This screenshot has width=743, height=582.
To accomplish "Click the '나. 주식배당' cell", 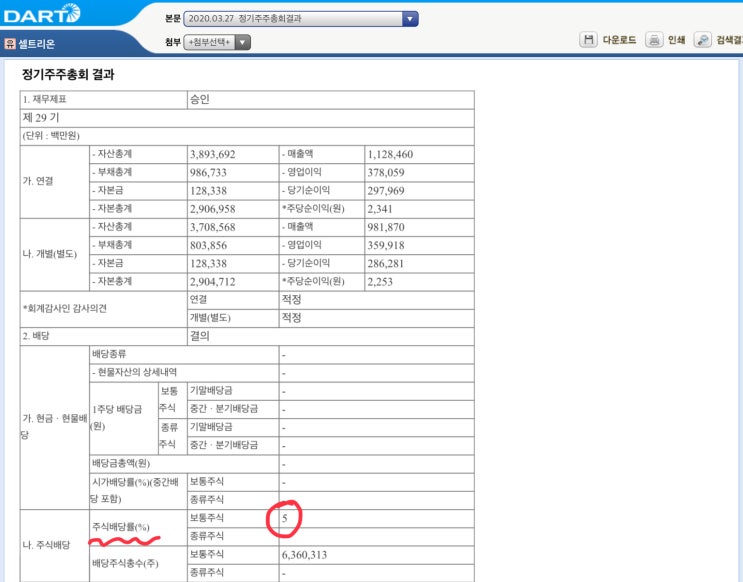I will (x=54, y=546).
